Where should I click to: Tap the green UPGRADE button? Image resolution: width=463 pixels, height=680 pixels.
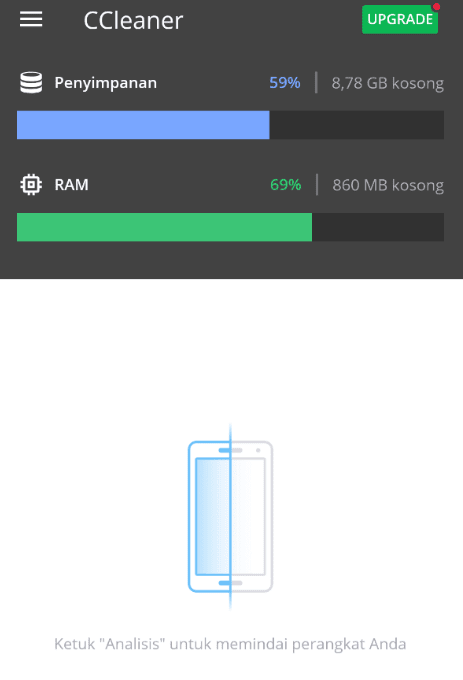(x=400, y=20)
